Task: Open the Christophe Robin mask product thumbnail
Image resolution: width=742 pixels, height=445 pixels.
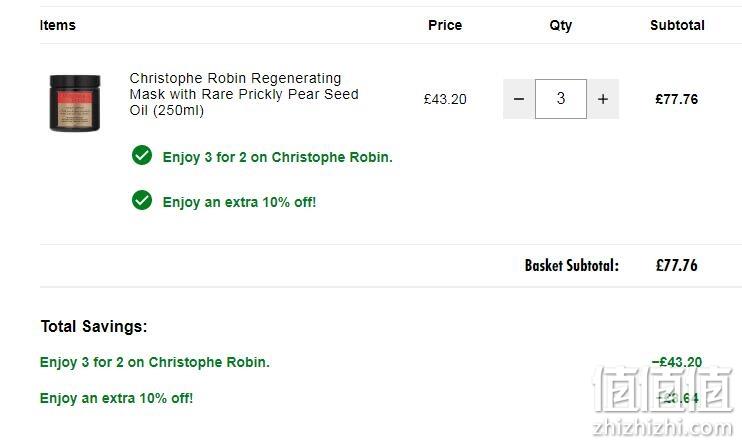Action: 75,103
